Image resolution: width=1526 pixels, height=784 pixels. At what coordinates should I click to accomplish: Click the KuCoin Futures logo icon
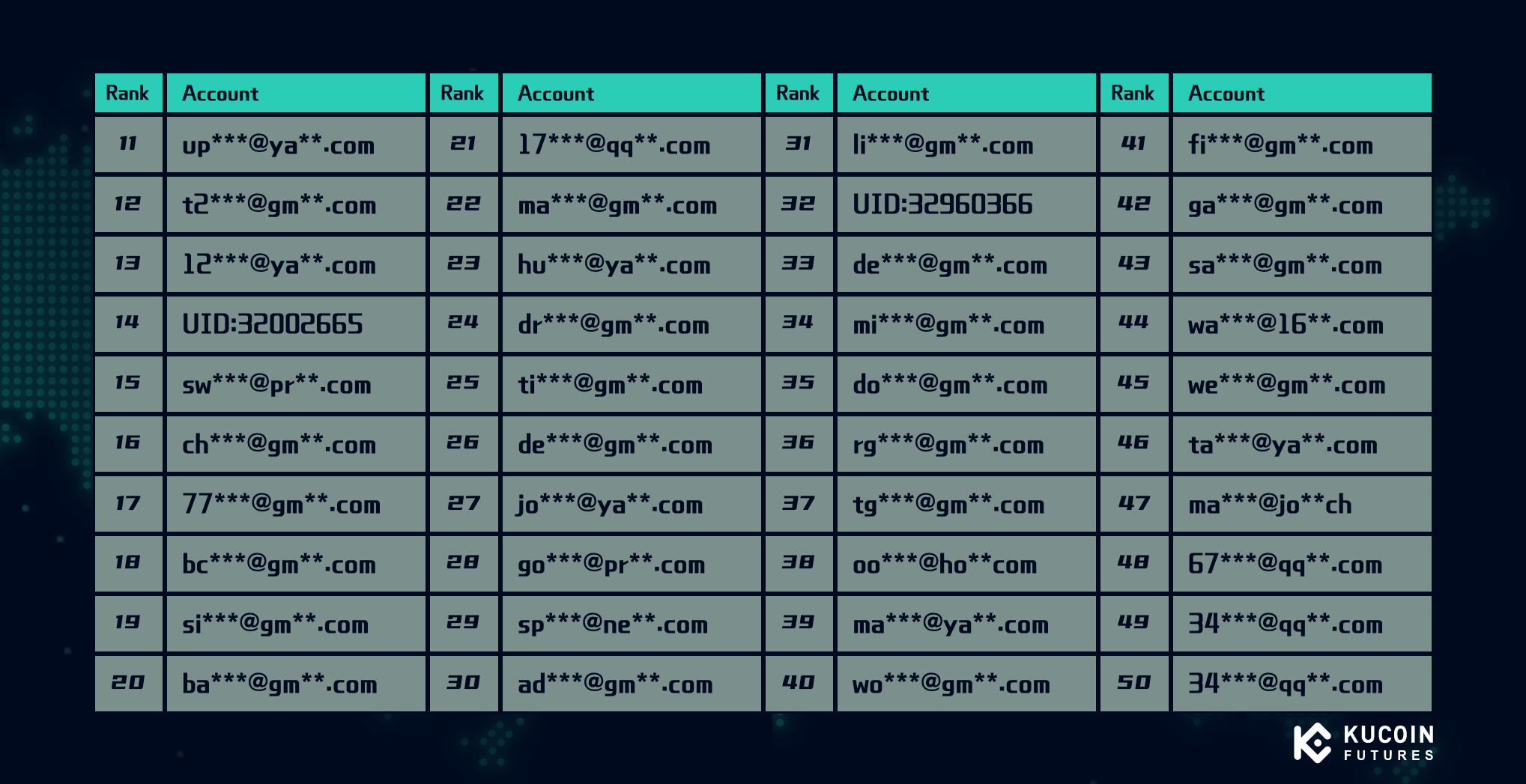tap(1312, 743)
